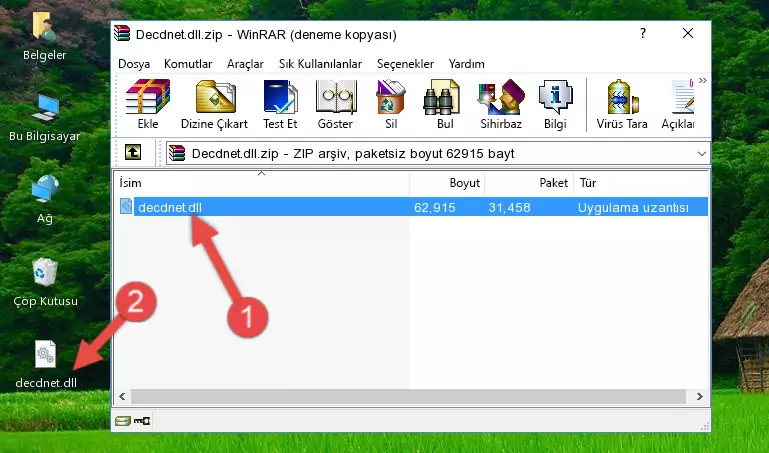
Task: Sort the list by the İsim column
Action: point(262,183)
